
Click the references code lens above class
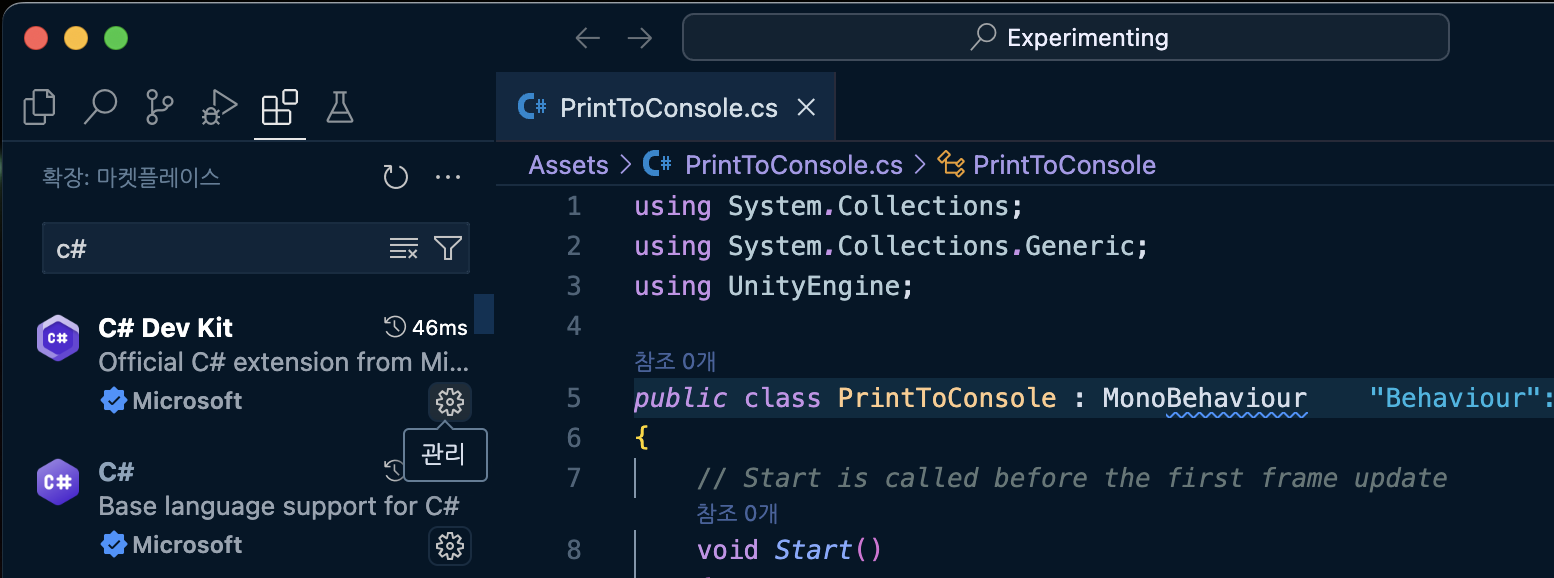coord(675,361)
